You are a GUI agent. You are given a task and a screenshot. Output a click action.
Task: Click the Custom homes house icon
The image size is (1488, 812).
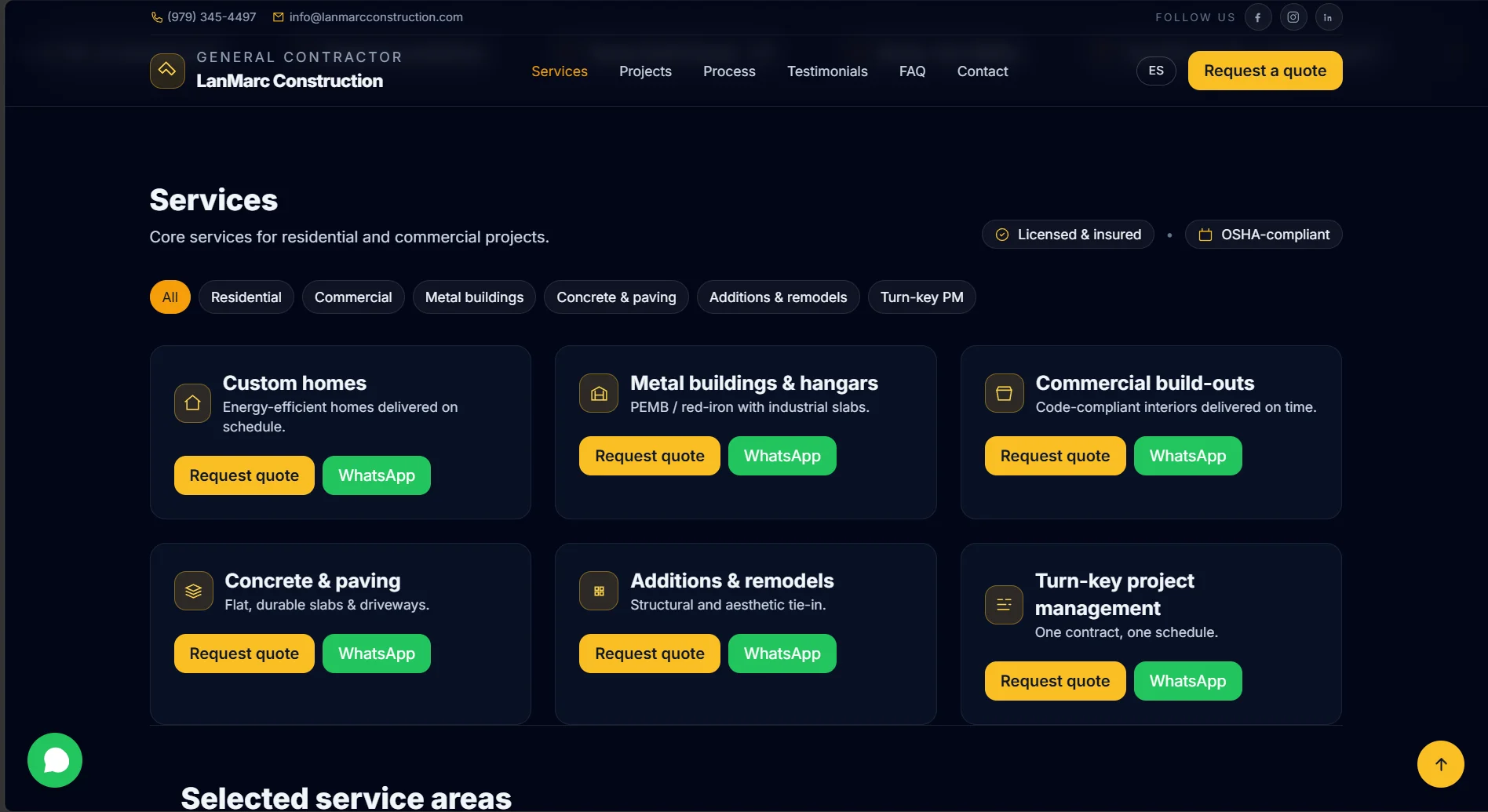point(192,403)
